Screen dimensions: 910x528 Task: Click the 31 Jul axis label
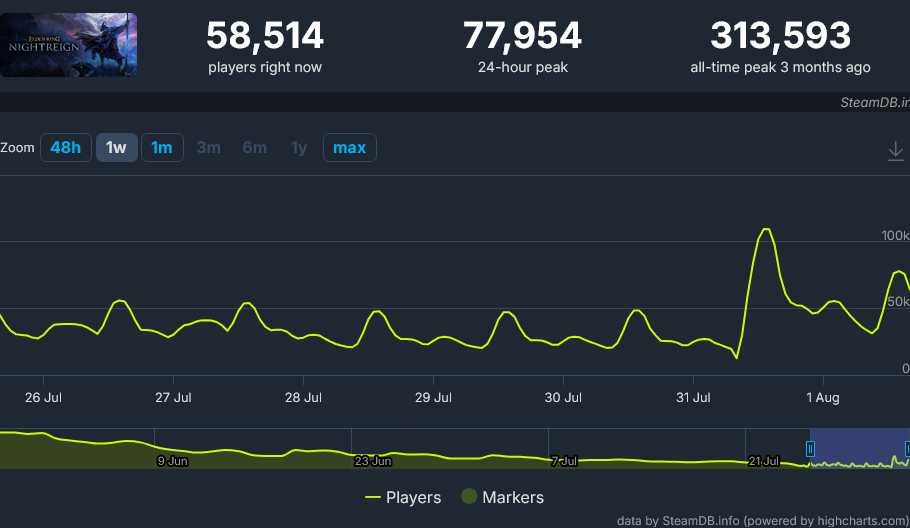point(693,397)
